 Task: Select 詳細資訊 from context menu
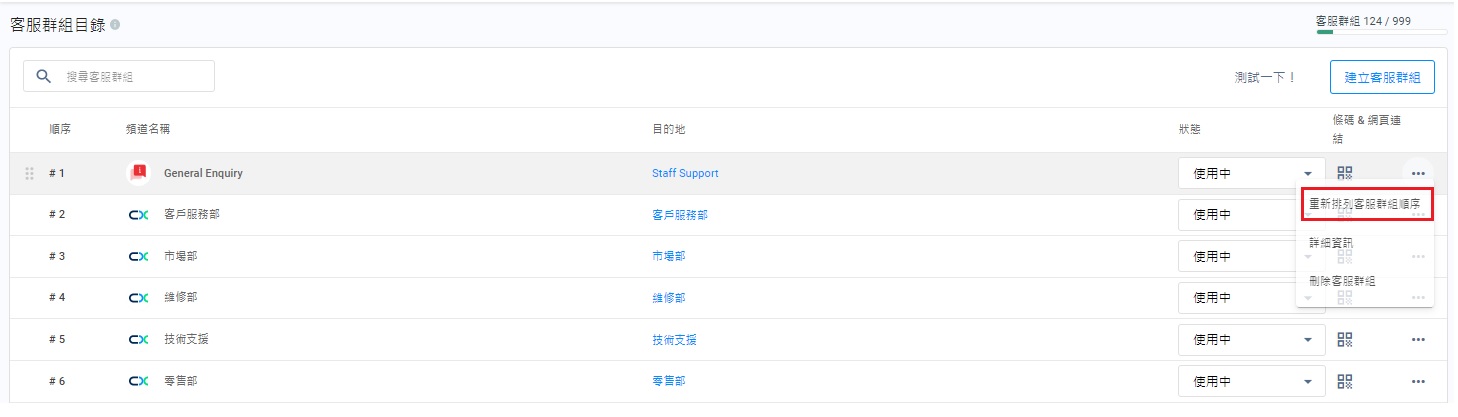(x=1331, y=242)
